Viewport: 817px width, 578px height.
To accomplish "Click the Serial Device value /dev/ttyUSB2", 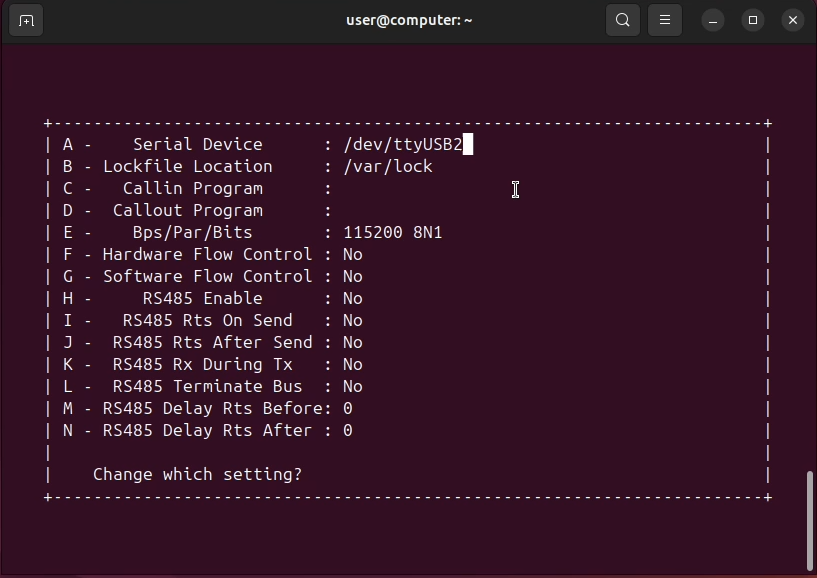I will point(402,145).
